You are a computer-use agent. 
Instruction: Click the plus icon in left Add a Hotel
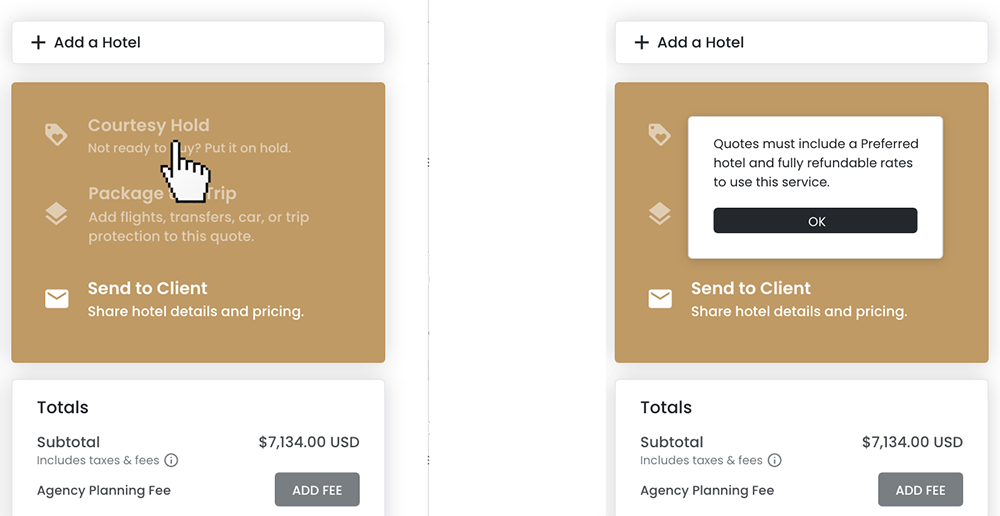coord(38,42)
